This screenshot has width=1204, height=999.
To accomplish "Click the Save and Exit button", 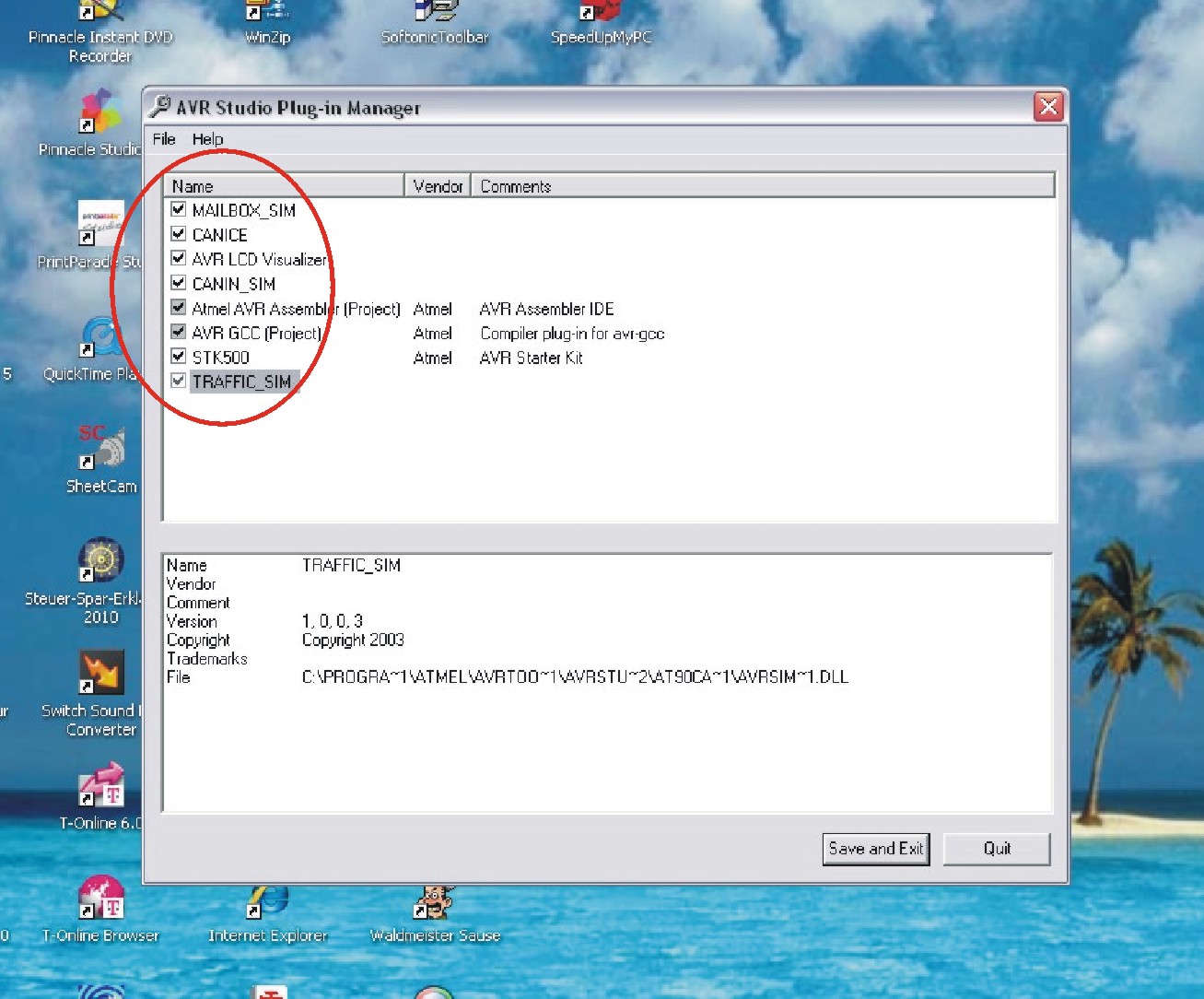I will coord(875,849).
